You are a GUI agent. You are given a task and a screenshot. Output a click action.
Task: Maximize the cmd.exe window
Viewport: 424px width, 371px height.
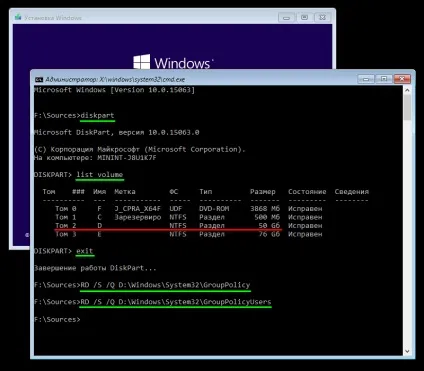click(x=384, y=79)
